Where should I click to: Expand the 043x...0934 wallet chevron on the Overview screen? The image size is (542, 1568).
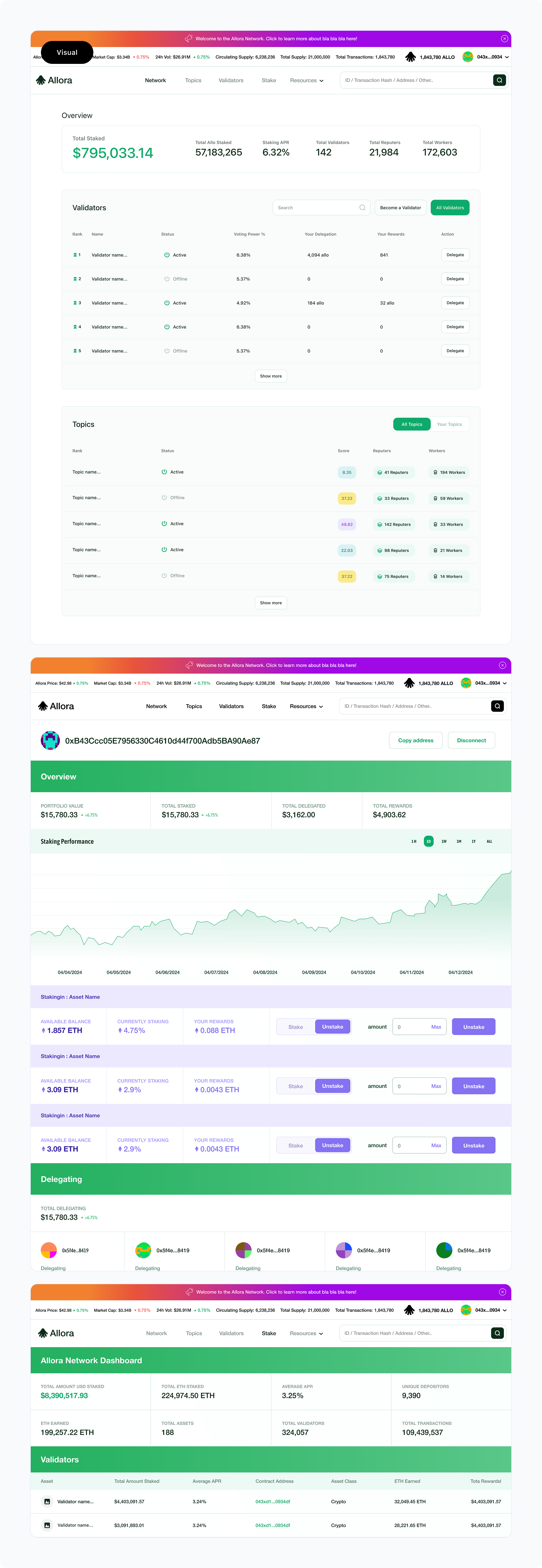tap(507, 57)
